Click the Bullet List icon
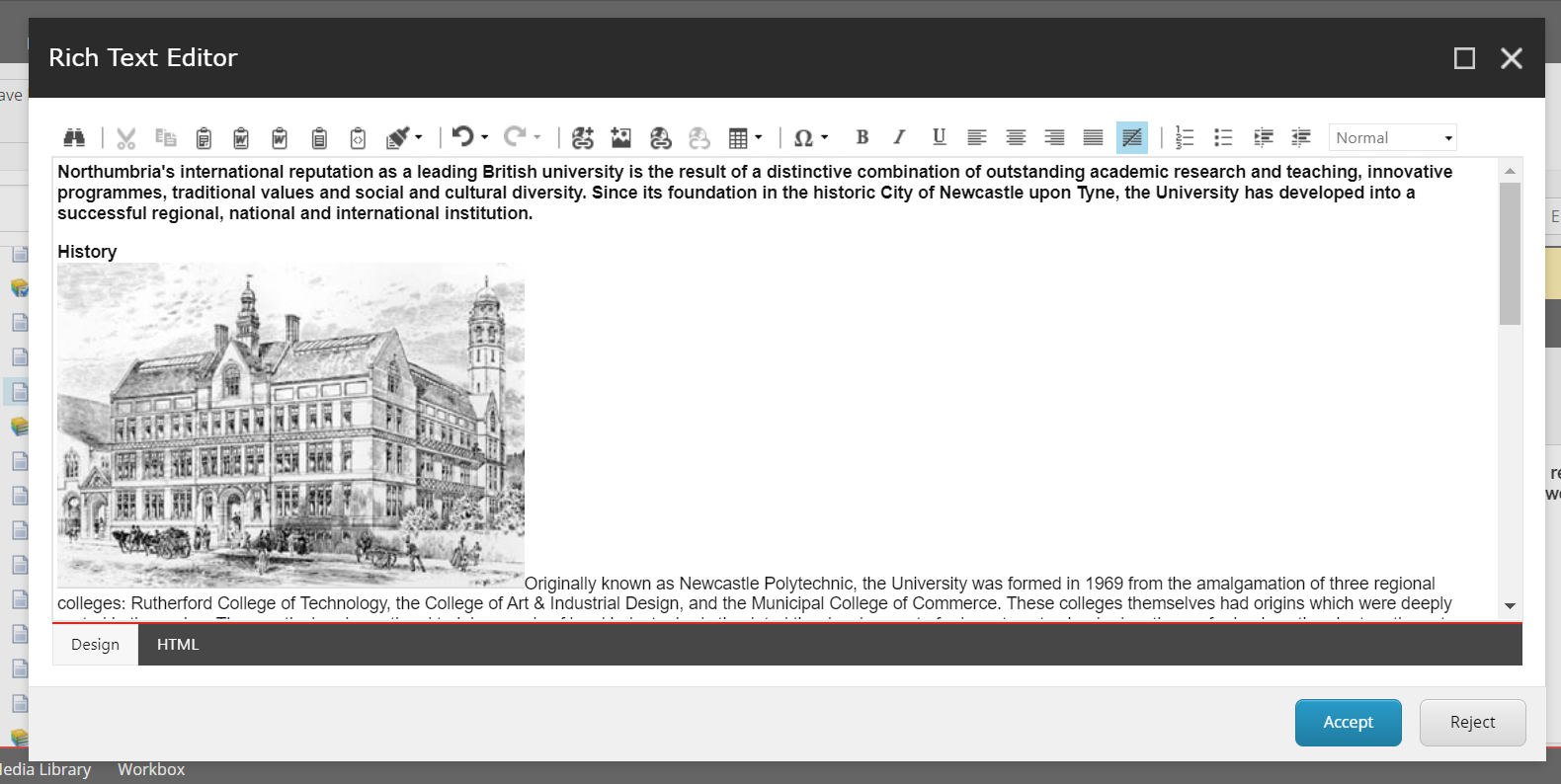The image size is (1561, 784). click(1223, 137)
